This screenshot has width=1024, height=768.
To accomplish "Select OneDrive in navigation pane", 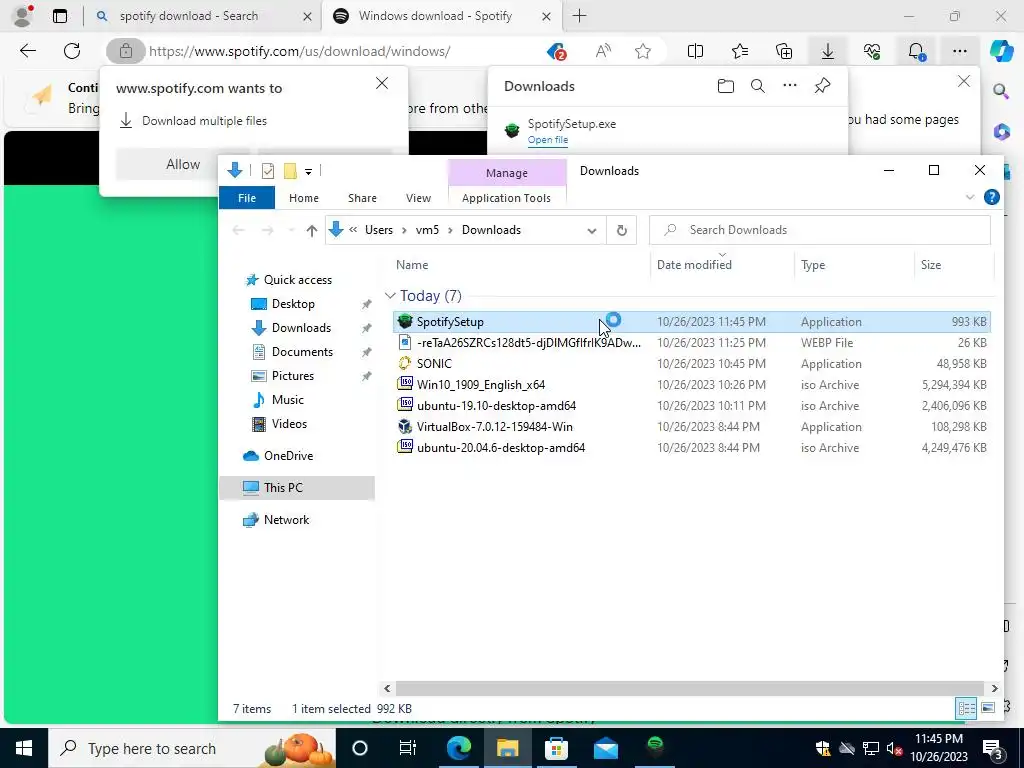I will [288, 456].
